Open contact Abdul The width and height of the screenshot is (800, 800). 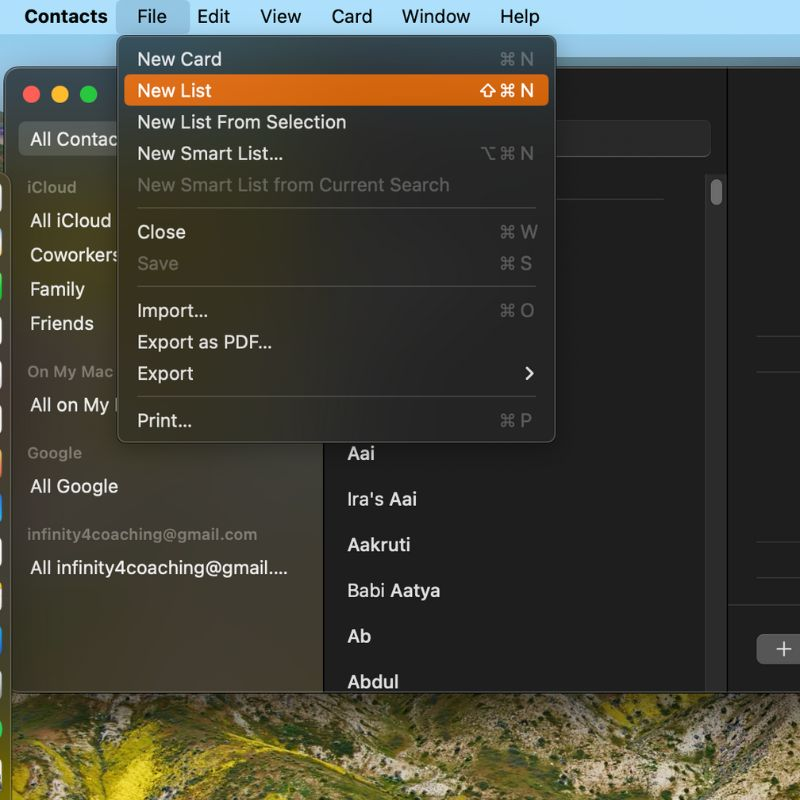(x=373, y=682)
